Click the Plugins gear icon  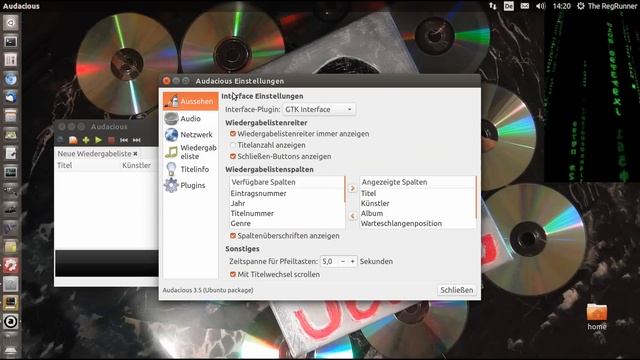point(171,185)
